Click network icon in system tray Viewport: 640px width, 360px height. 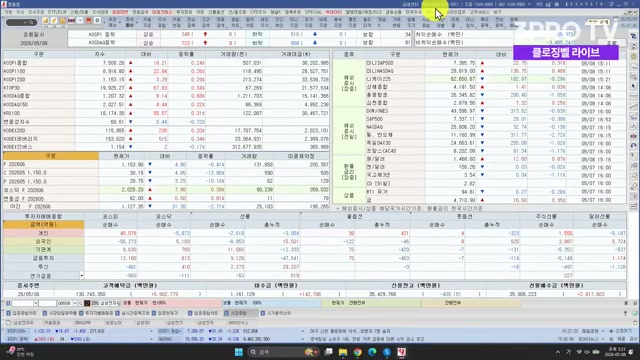click(579, 352)
